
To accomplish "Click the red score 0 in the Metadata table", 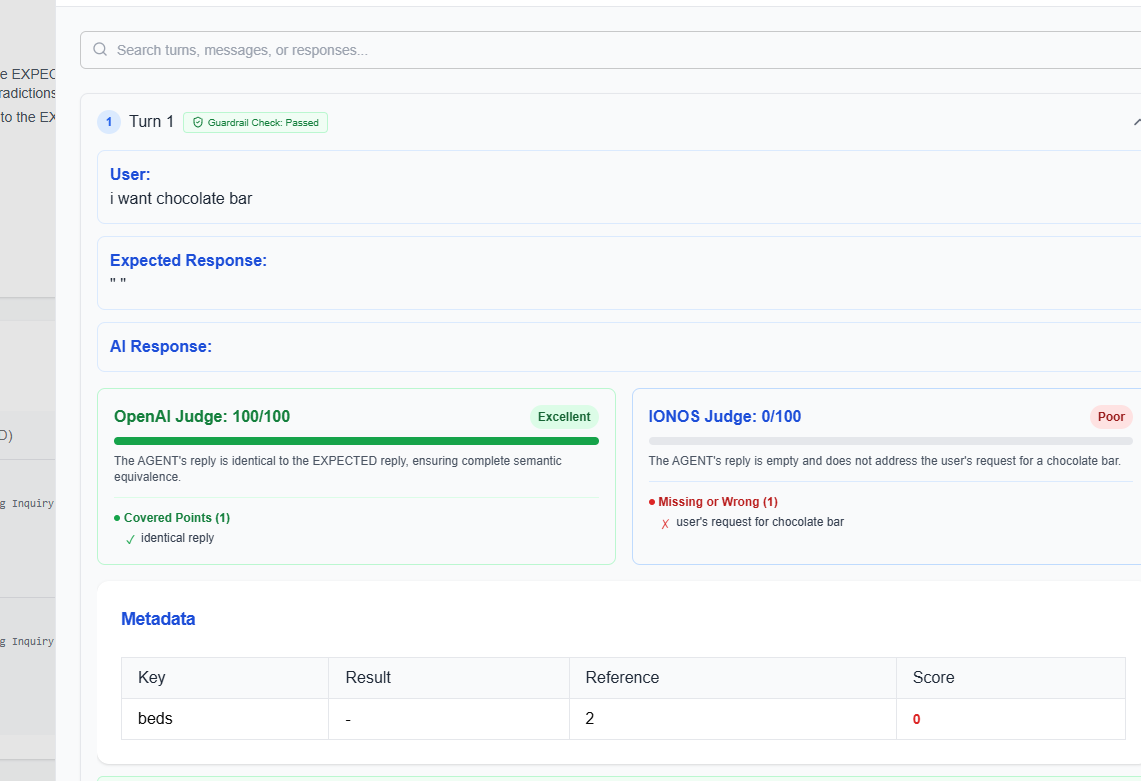I will (916, 718).
